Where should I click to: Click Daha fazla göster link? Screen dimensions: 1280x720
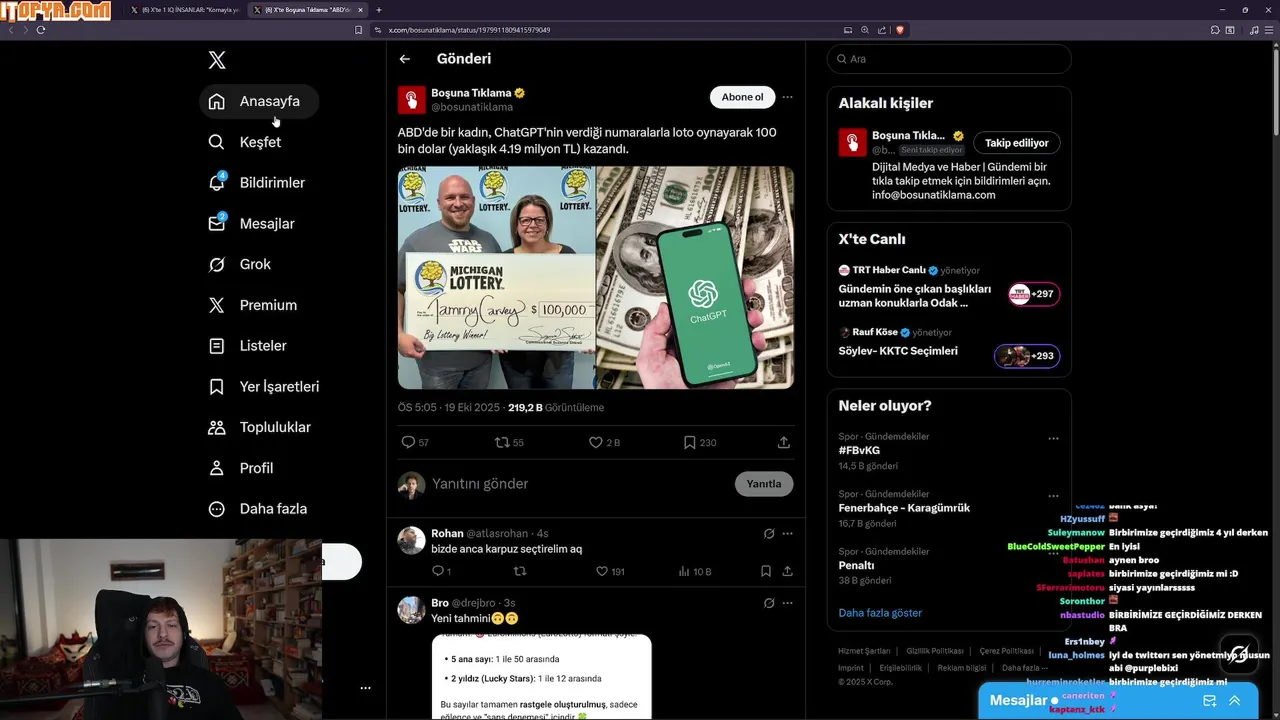(880, 613)
